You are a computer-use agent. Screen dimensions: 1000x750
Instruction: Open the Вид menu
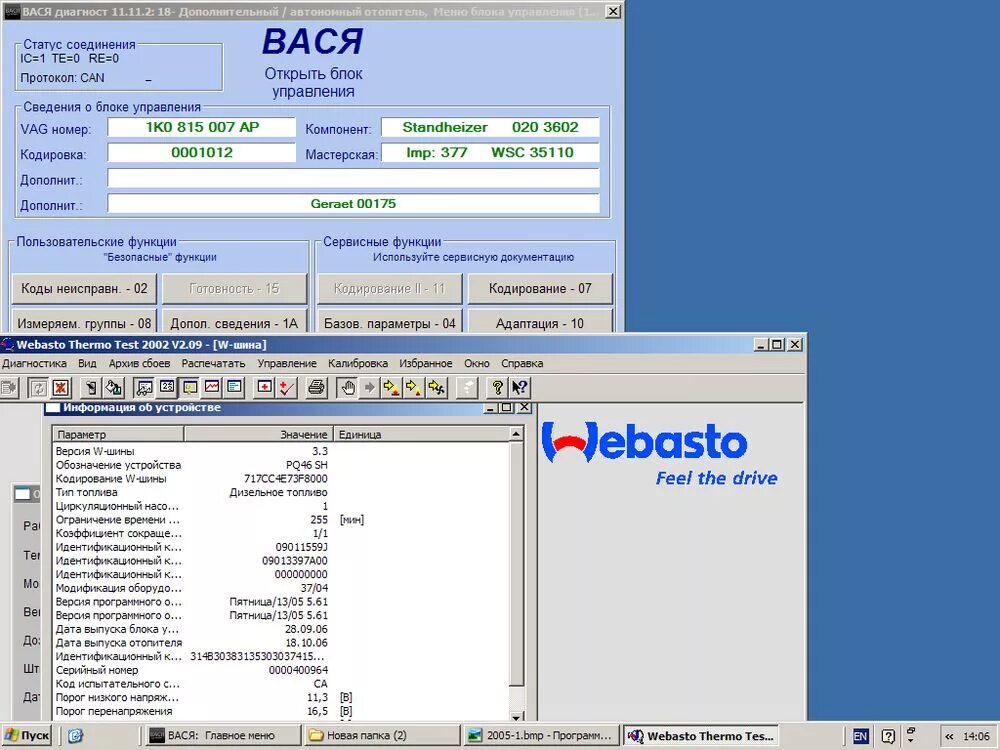(87, 363)
